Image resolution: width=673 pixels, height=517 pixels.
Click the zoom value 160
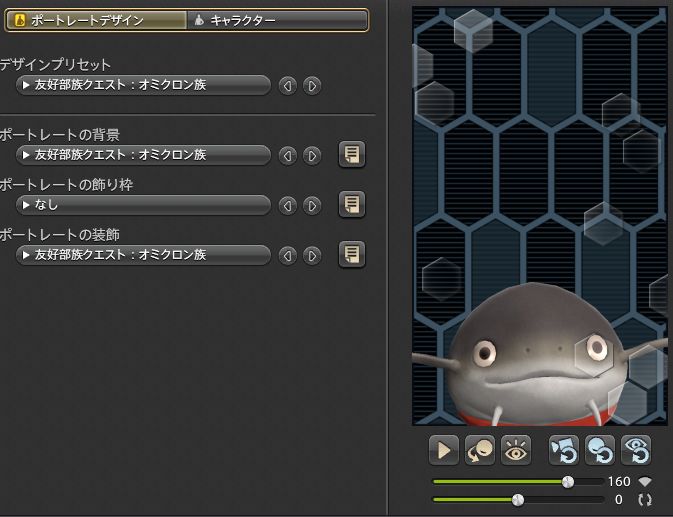pyautogui.click(x=619, y=482)
